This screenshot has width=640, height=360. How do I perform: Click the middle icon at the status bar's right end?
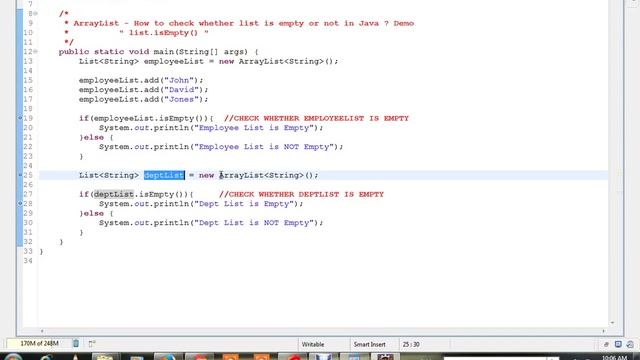[618, 344]
